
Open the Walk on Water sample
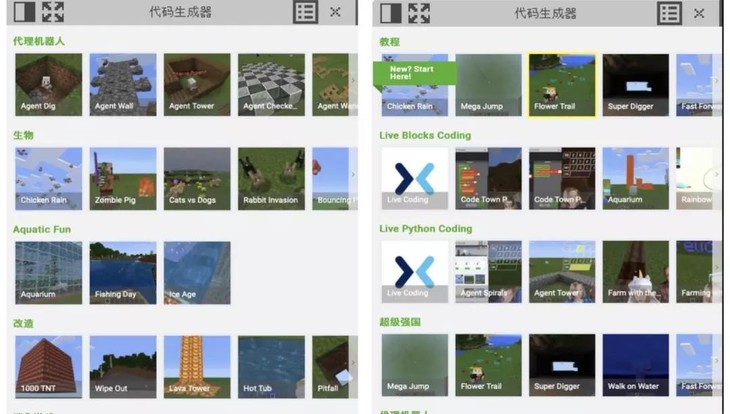635,365
